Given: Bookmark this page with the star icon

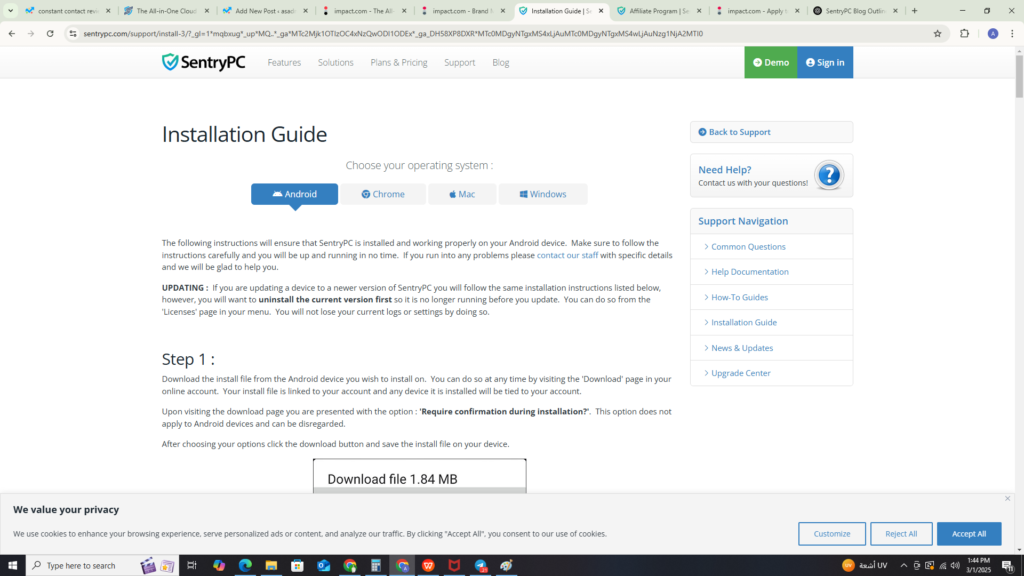Looking at the screenshot, I should tap(937, 33).
